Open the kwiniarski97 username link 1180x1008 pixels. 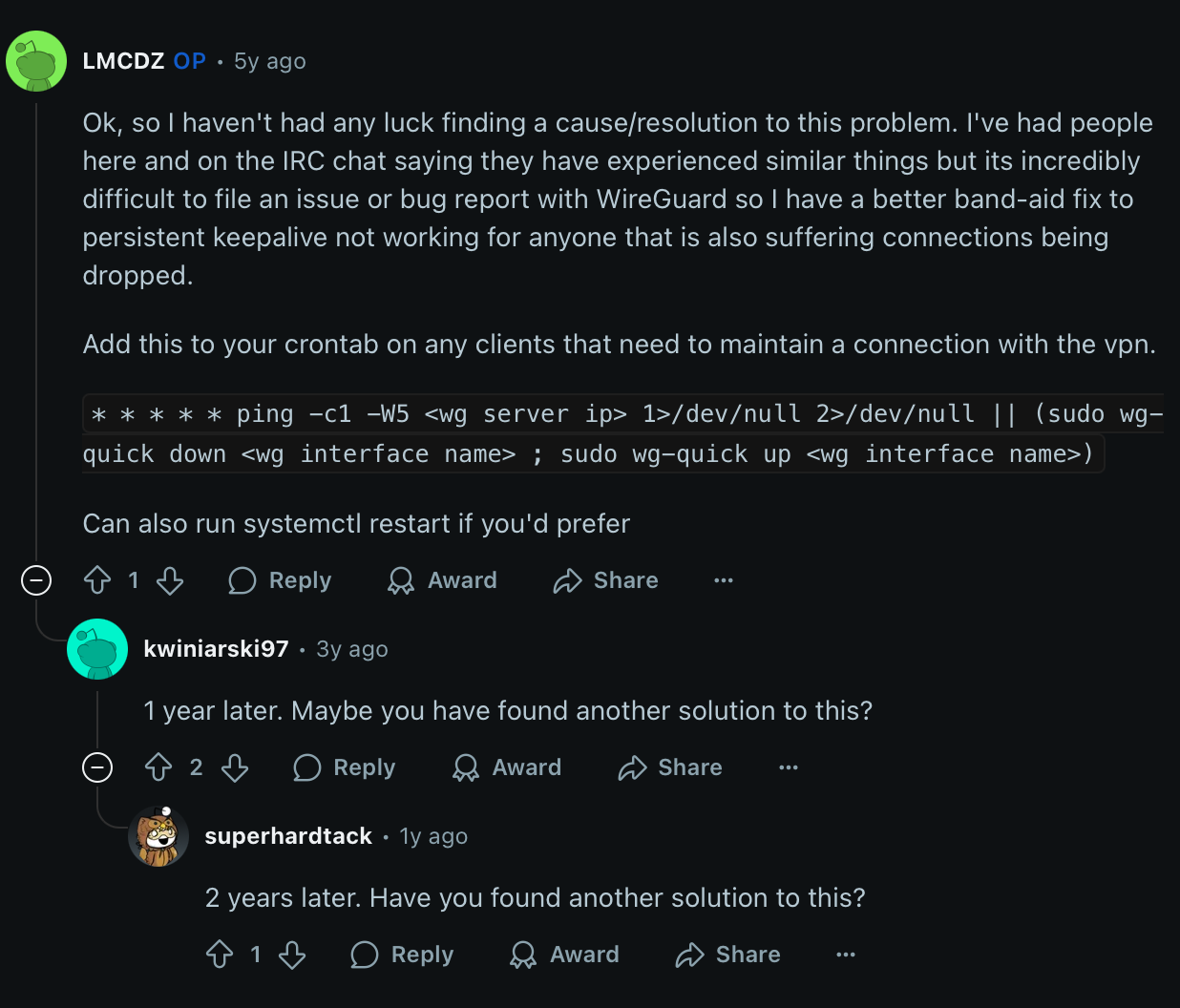tap(216, 649)
